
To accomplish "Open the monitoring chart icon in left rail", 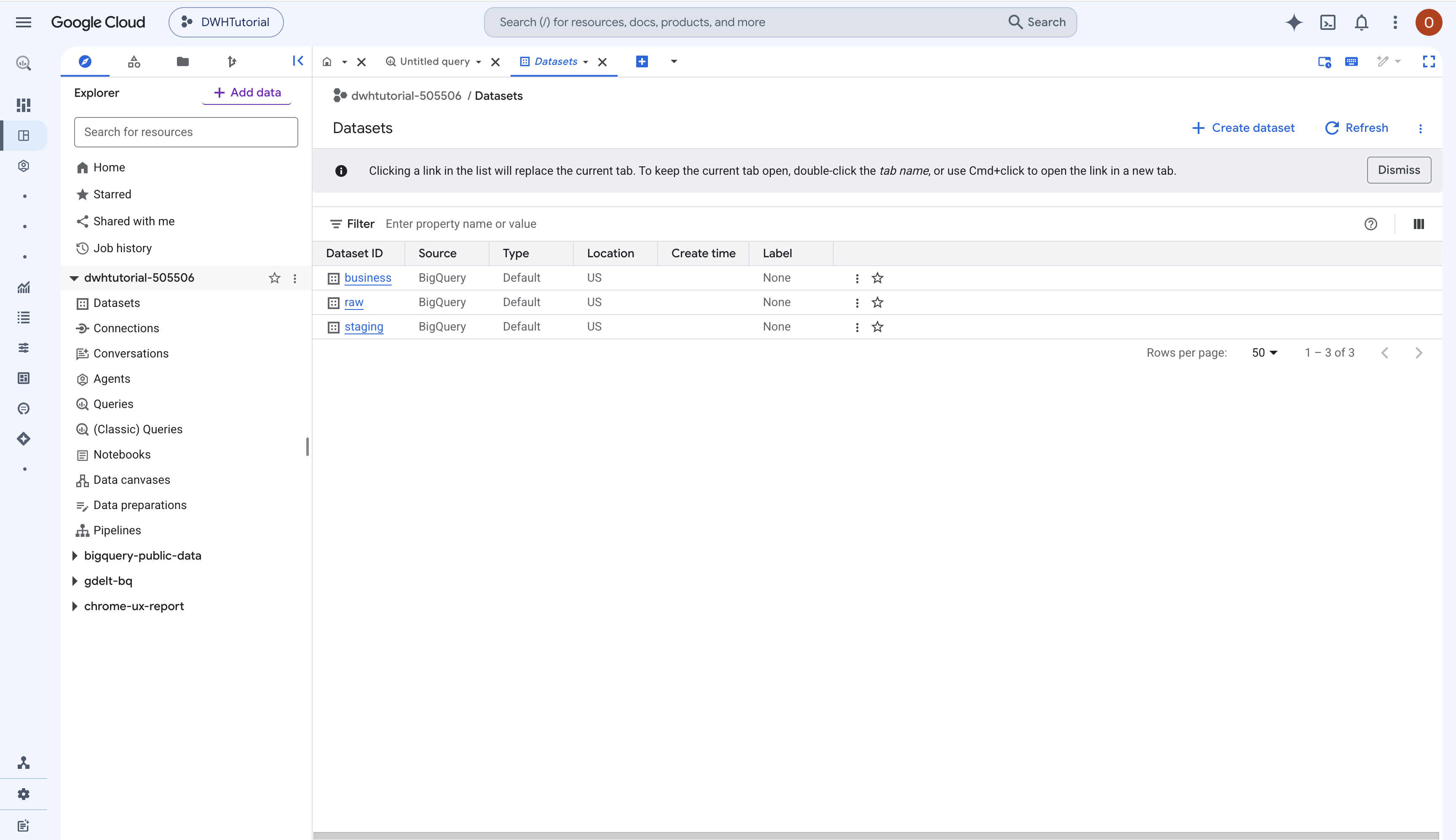I will [x=24, y=287].
